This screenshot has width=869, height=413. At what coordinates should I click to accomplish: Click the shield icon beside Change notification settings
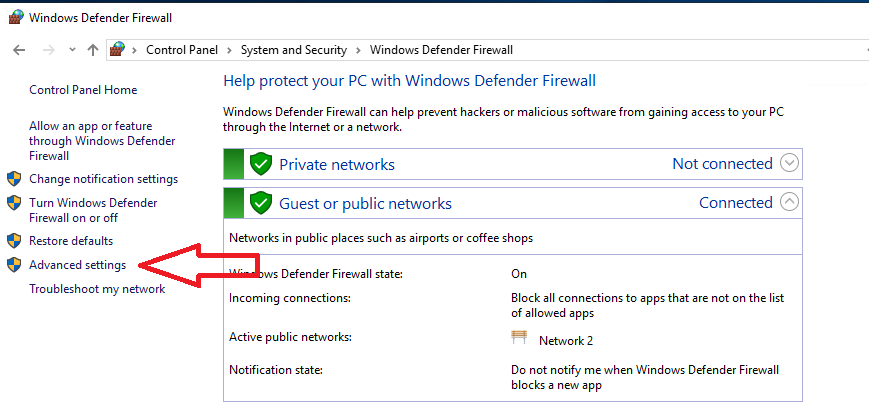point(14,179)
